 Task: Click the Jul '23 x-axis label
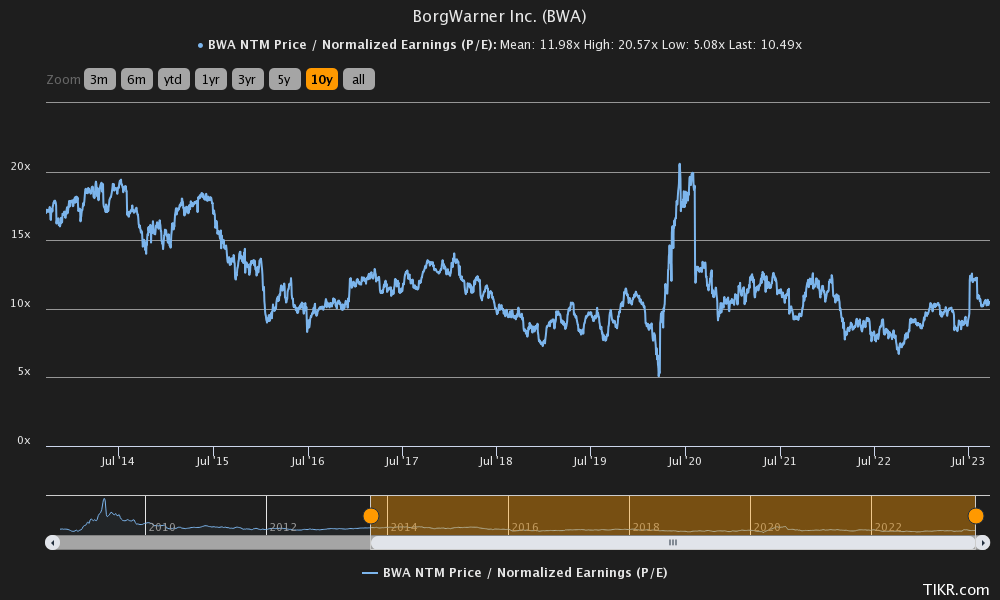[968, 461]
